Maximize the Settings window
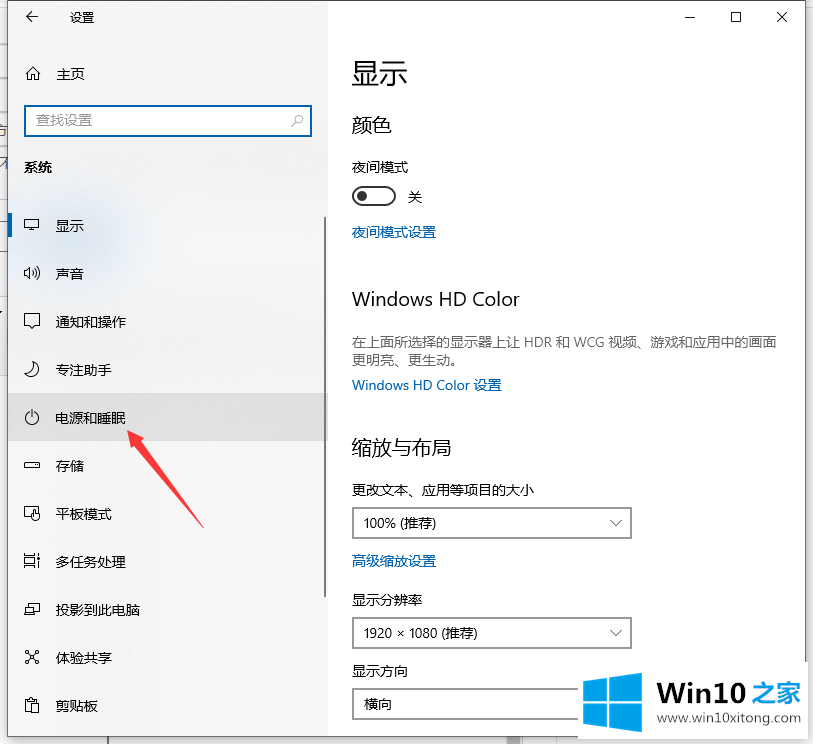Image resolution: width=813 pixels, height=744 pixels. click(x=736, y=17)
